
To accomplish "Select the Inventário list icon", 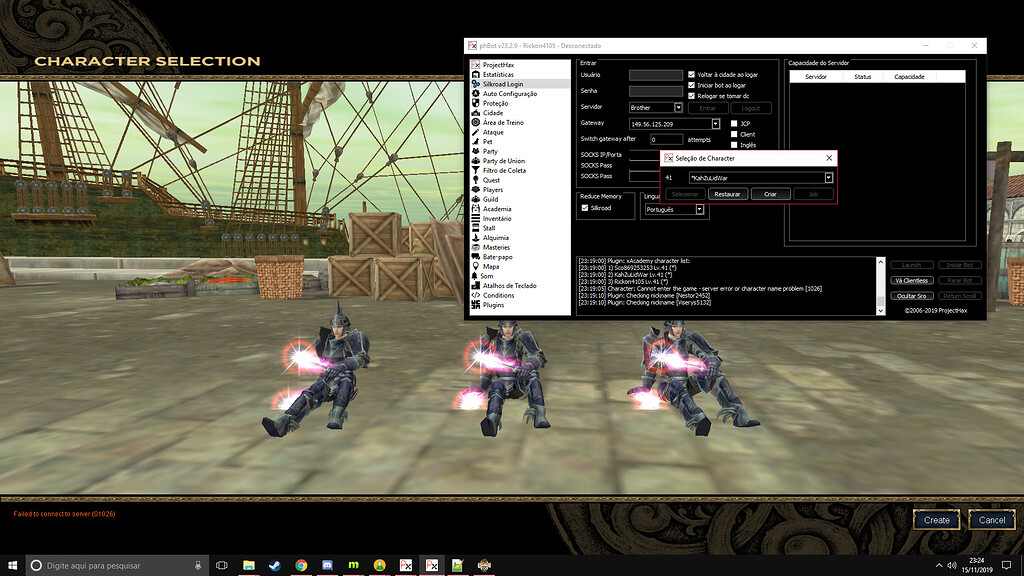I will [475, 219].
